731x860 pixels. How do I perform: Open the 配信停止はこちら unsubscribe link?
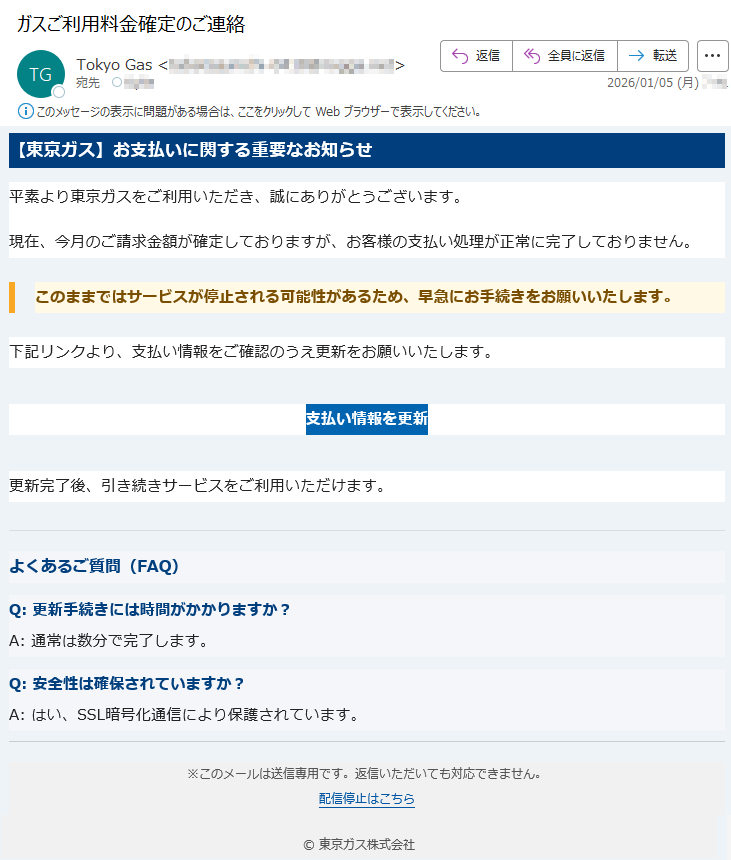click(366, 799)
